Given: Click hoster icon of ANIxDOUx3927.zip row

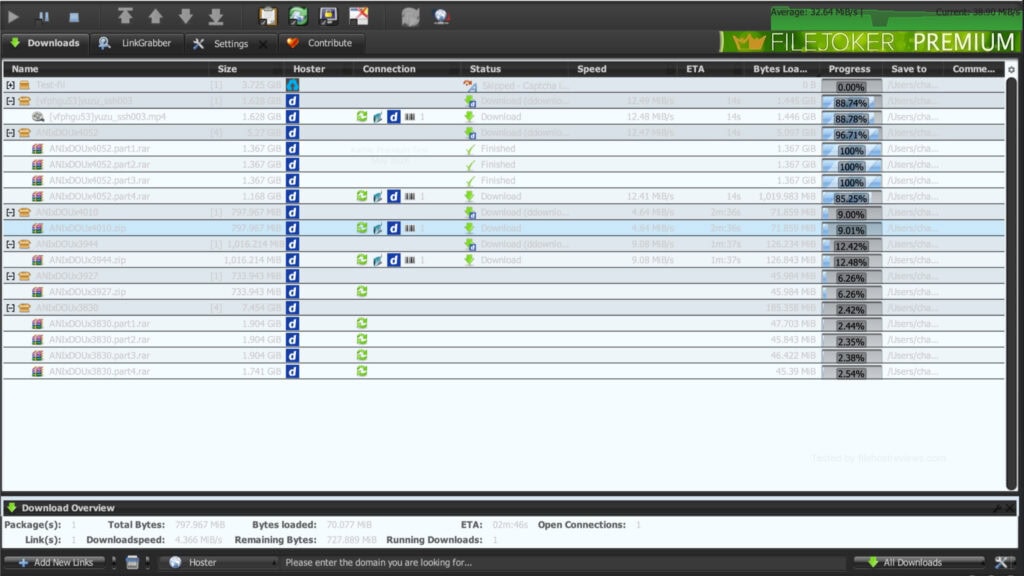Looking at the screenshot, I should 292,292.
